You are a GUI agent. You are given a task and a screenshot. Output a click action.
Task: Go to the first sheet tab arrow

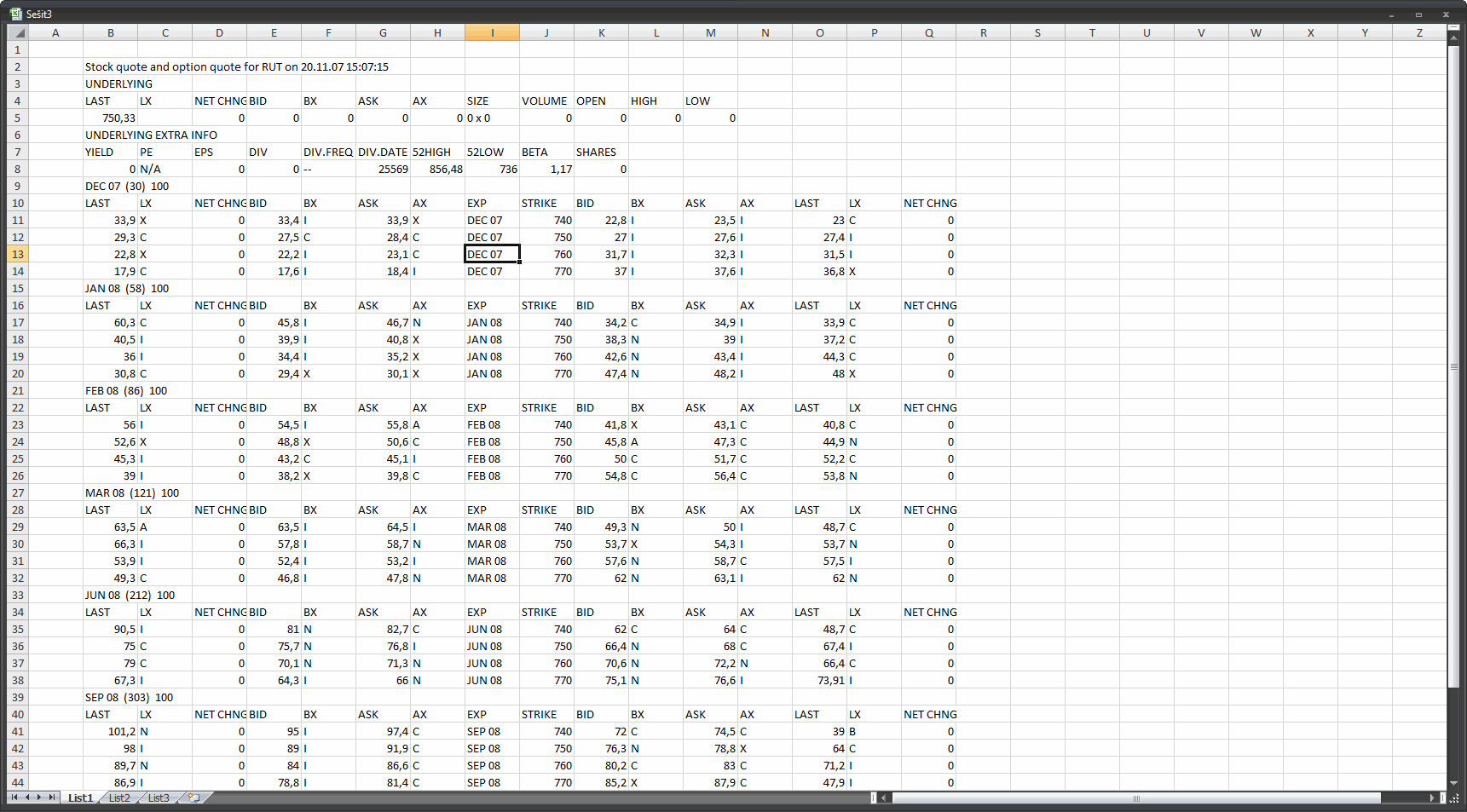[x=14, y=798]
